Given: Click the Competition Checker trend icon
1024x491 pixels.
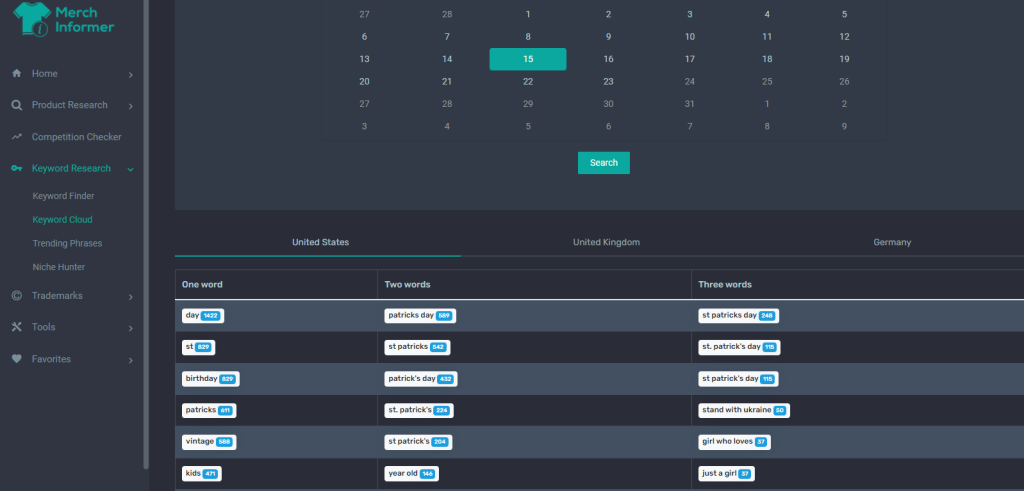Looking at the screenshot, I should pyautogui.click(x=17, y=137).
